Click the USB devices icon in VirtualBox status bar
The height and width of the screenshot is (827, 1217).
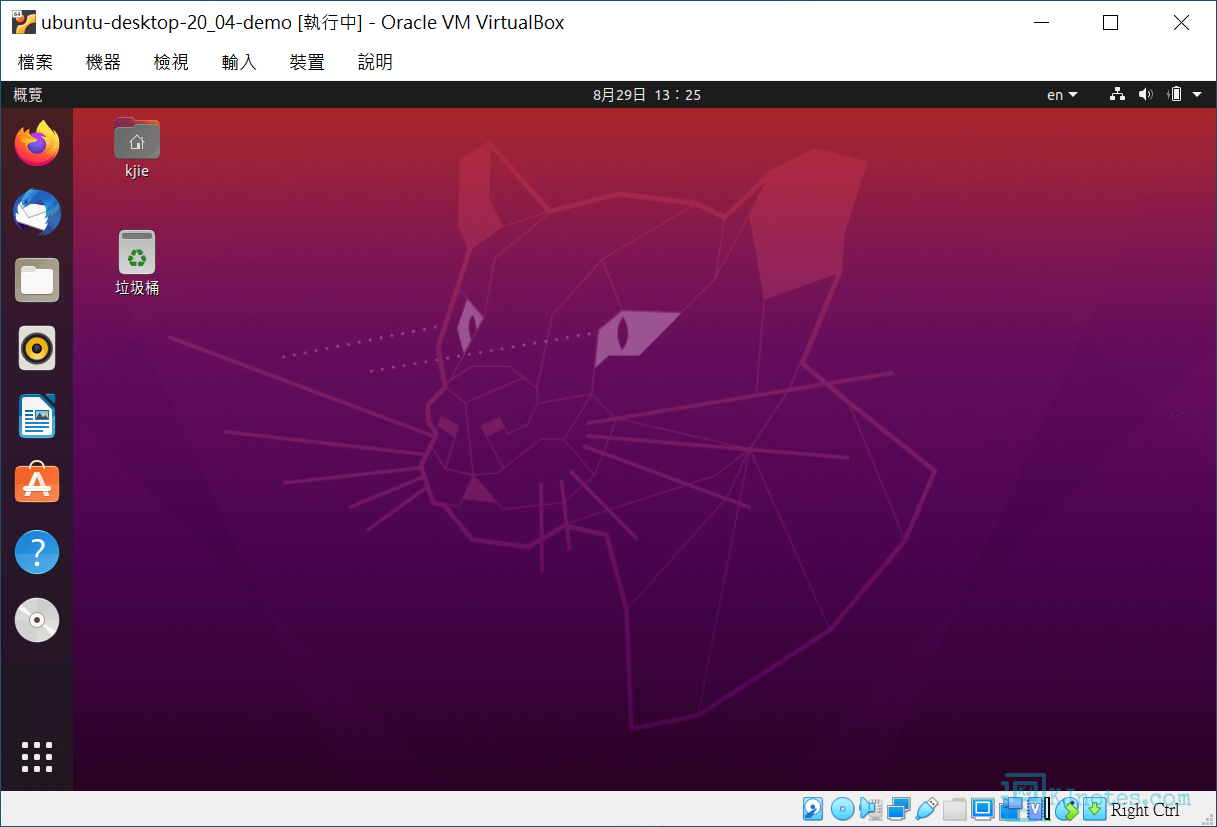[926, 808]
